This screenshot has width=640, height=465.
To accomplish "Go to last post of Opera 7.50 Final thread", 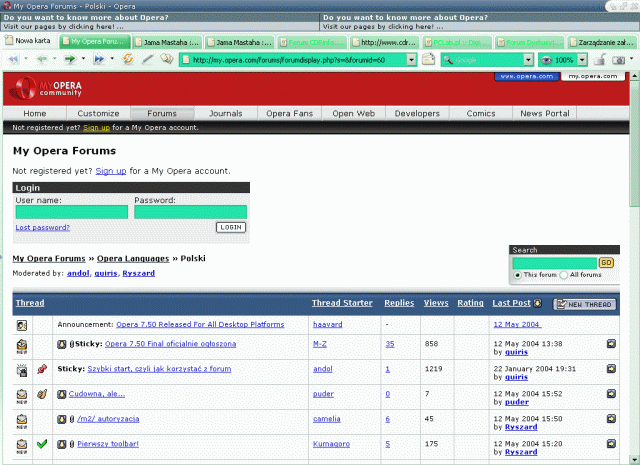I will (611, 344).
